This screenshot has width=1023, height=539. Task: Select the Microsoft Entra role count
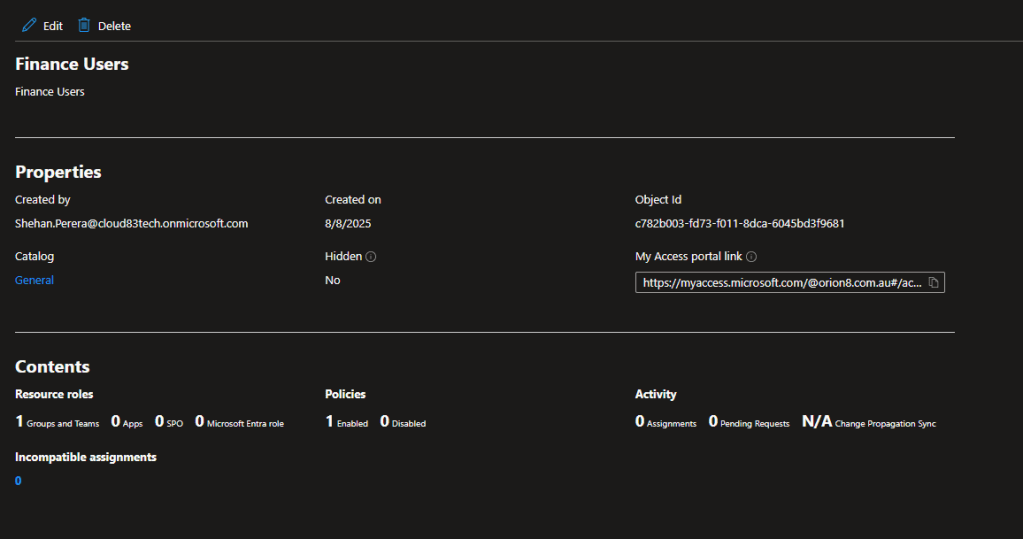(199, 422)
